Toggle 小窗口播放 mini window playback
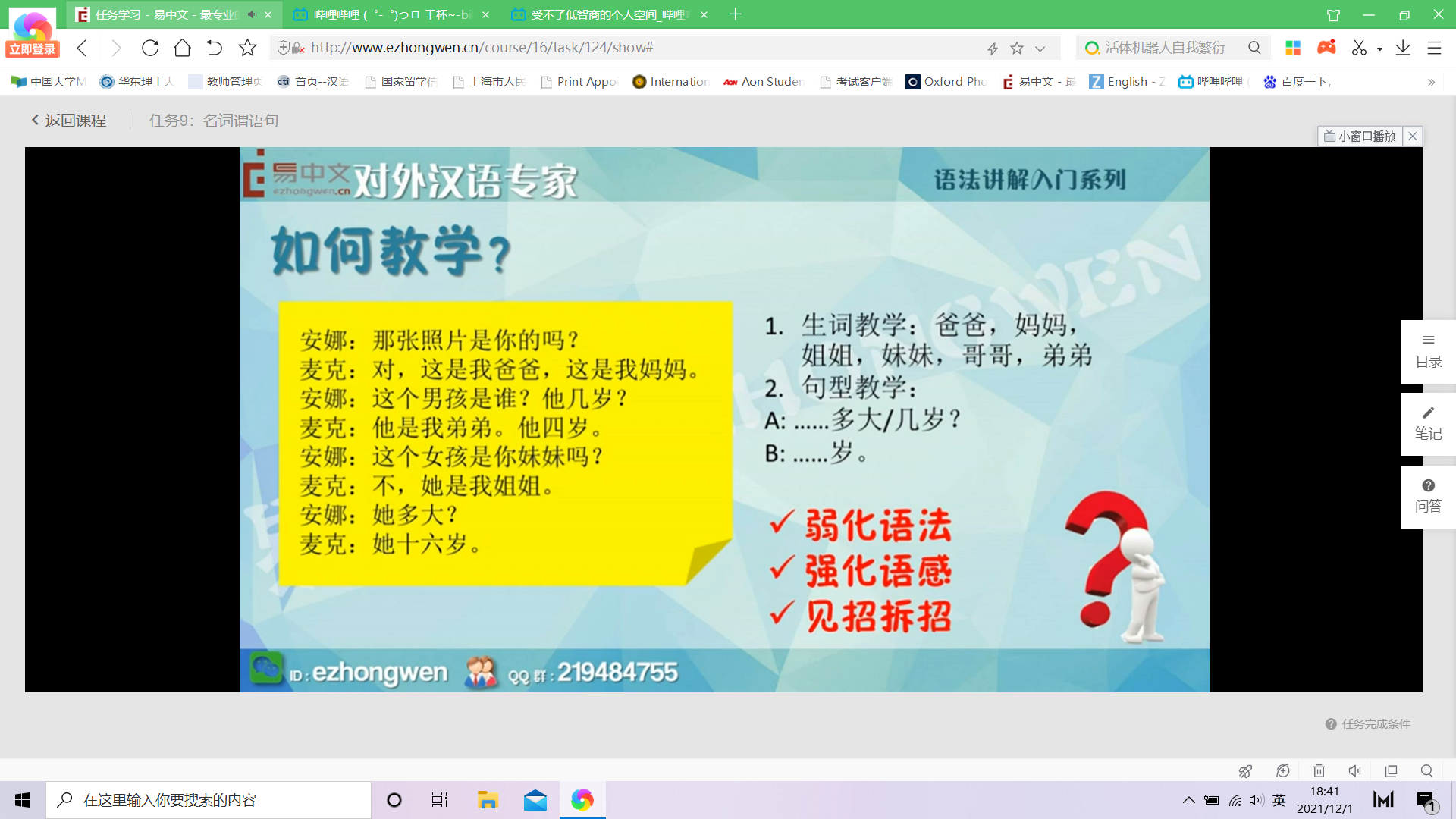The image size is (1456, 819). (1360, 136)
